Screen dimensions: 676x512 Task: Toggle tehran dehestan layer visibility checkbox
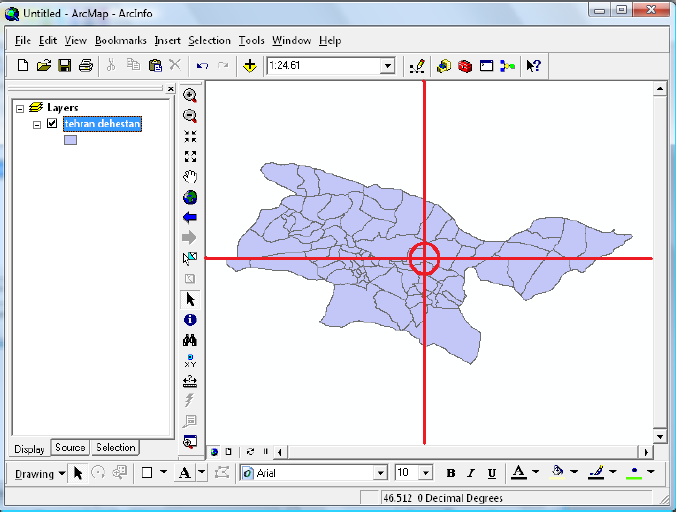(52, 124)
